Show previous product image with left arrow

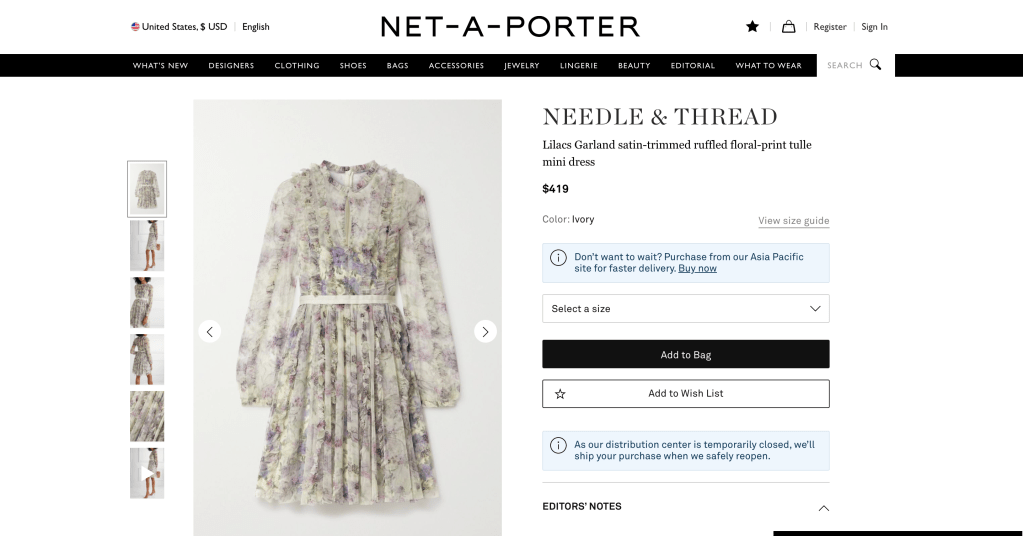[x=209, y=331]
